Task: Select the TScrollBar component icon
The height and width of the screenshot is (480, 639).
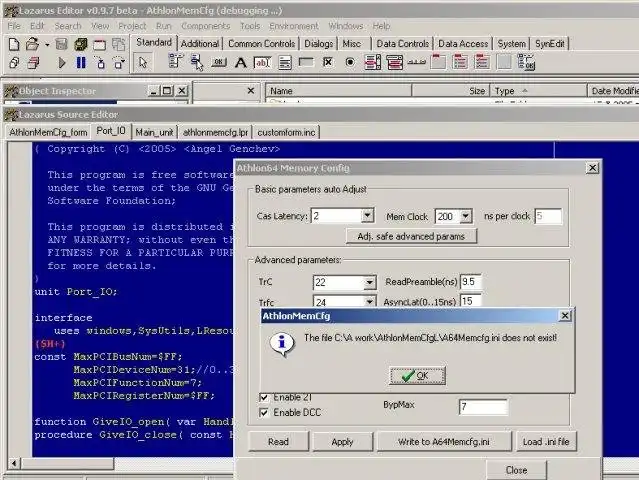Action: point(416,62)
